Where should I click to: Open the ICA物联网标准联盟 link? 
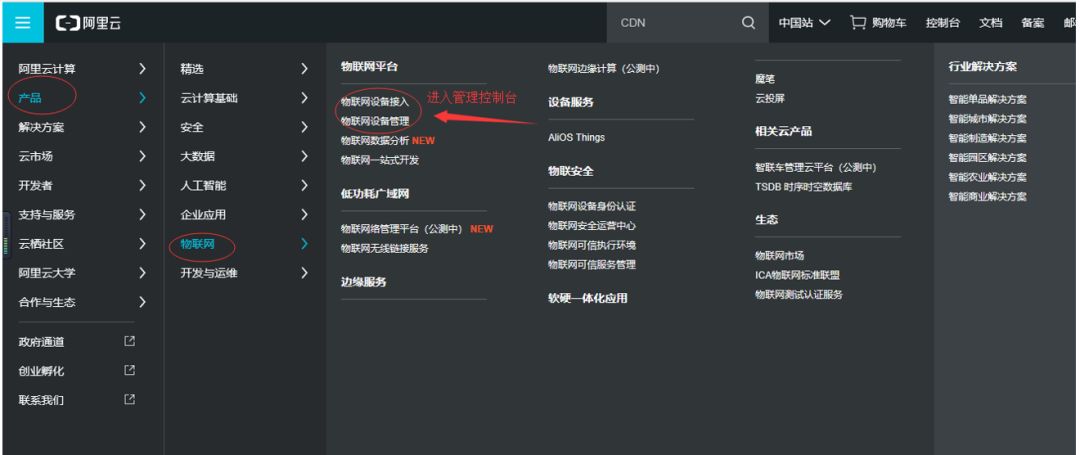(798, 275)
